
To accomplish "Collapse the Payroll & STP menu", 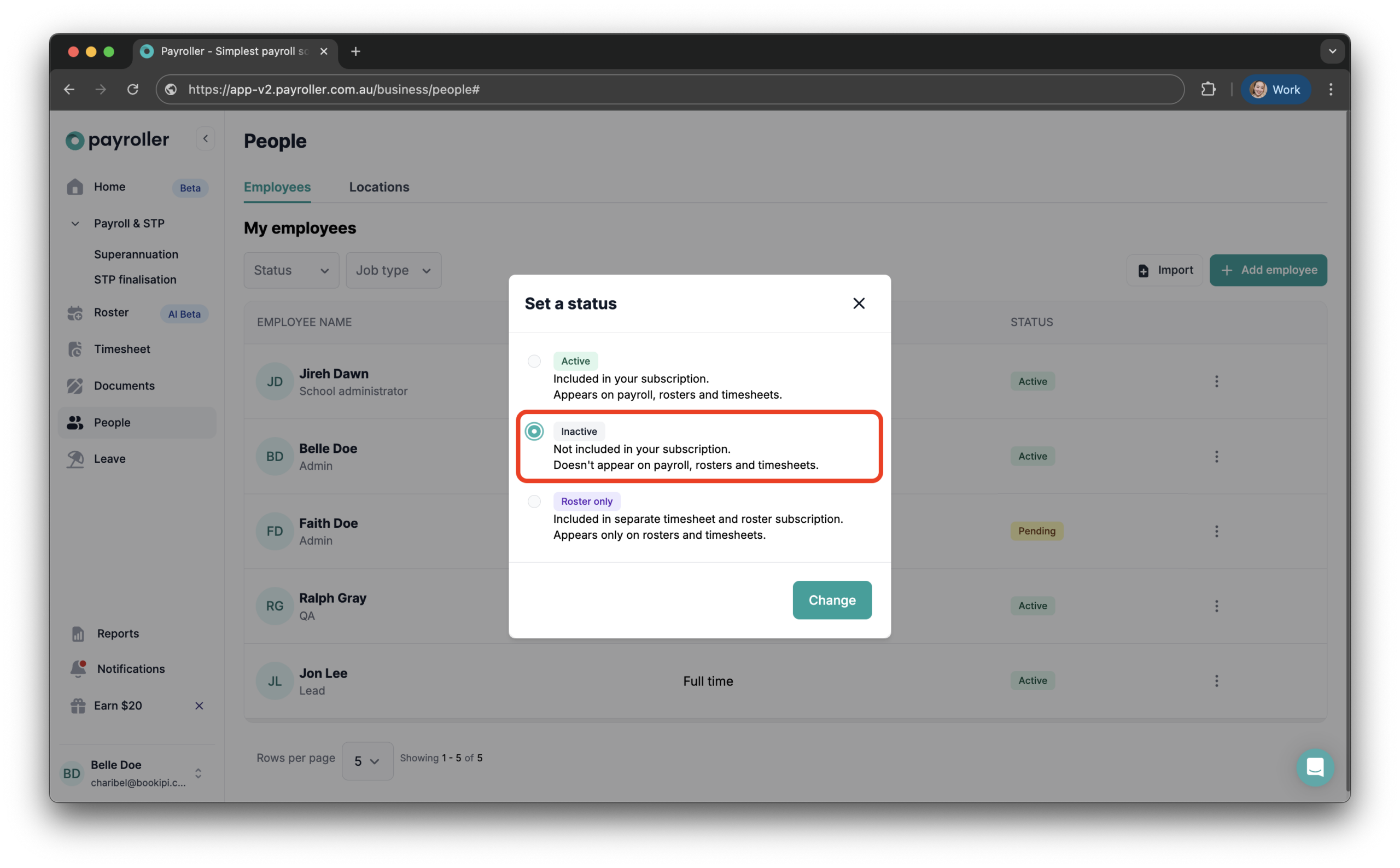I will point(74,223).
